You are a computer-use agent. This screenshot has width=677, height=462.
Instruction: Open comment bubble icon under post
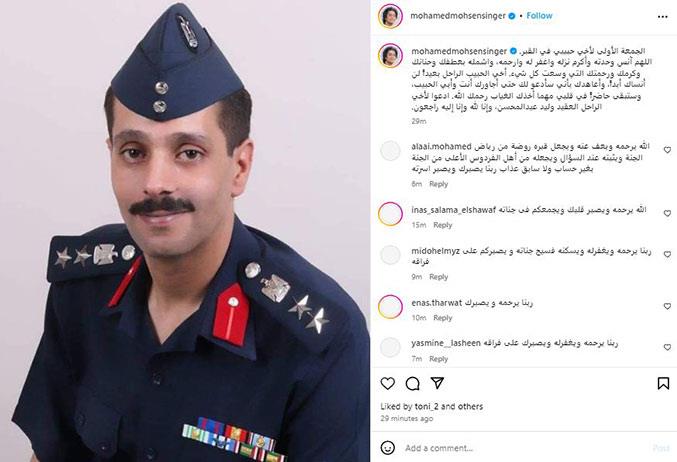(413, 383)
